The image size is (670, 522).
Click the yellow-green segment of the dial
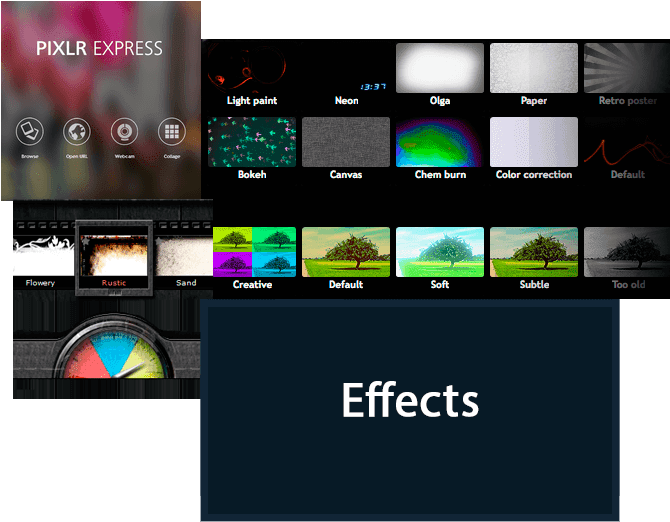pyautogui.click(x=145, y=359)
